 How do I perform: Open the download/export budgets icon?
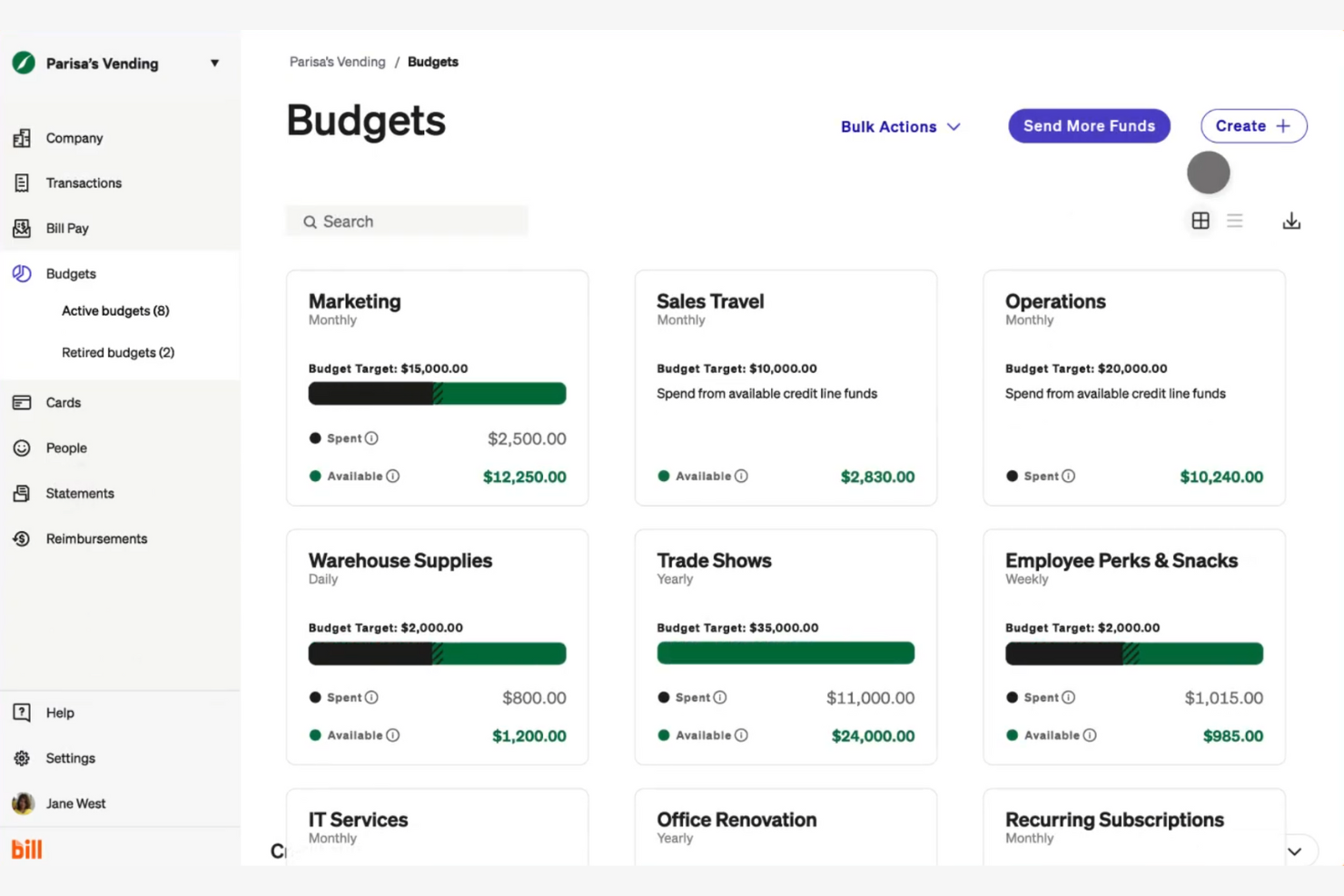point(1290,220)
